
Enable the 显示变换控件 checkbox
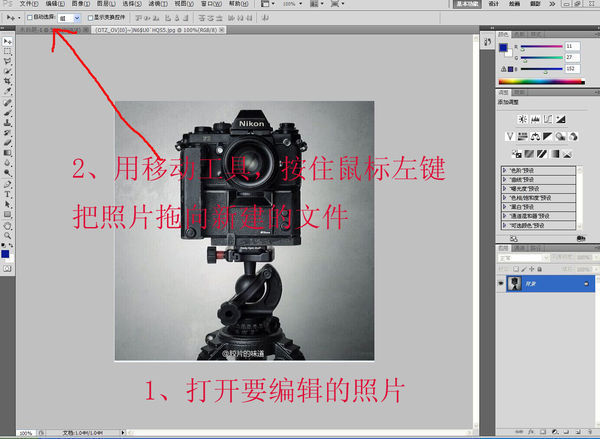pyautogui.click(x=89, y=17)
